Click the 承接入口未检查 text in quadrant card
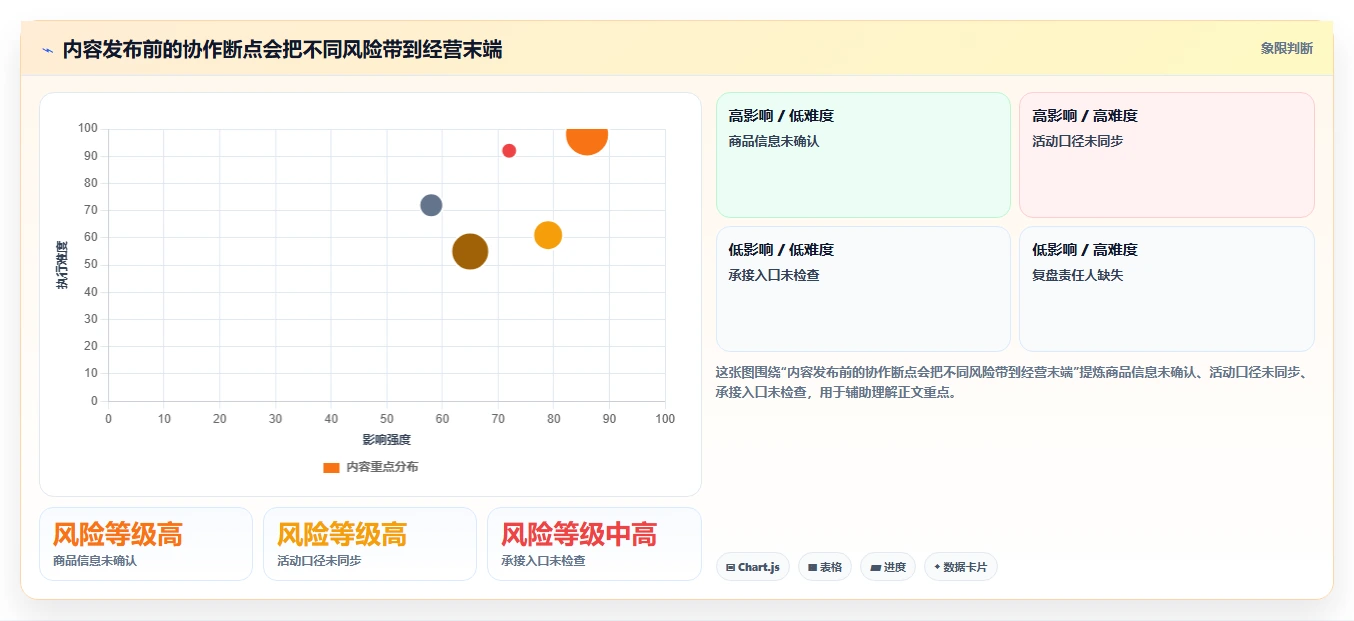This screenshot has height=621, width=1354. (774, 275)
